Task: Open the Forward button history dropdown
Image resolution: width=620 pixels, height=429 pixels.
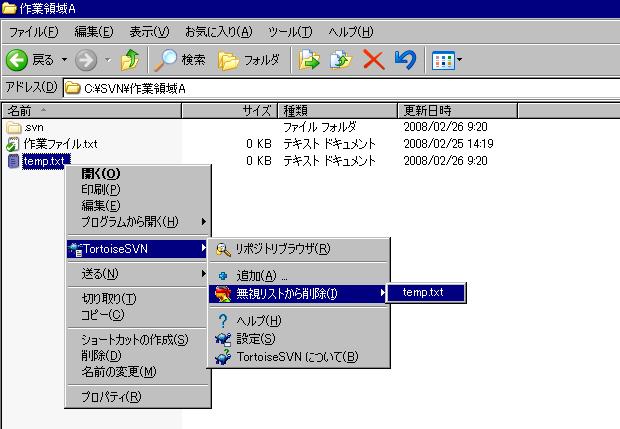Action: (108, 60)
